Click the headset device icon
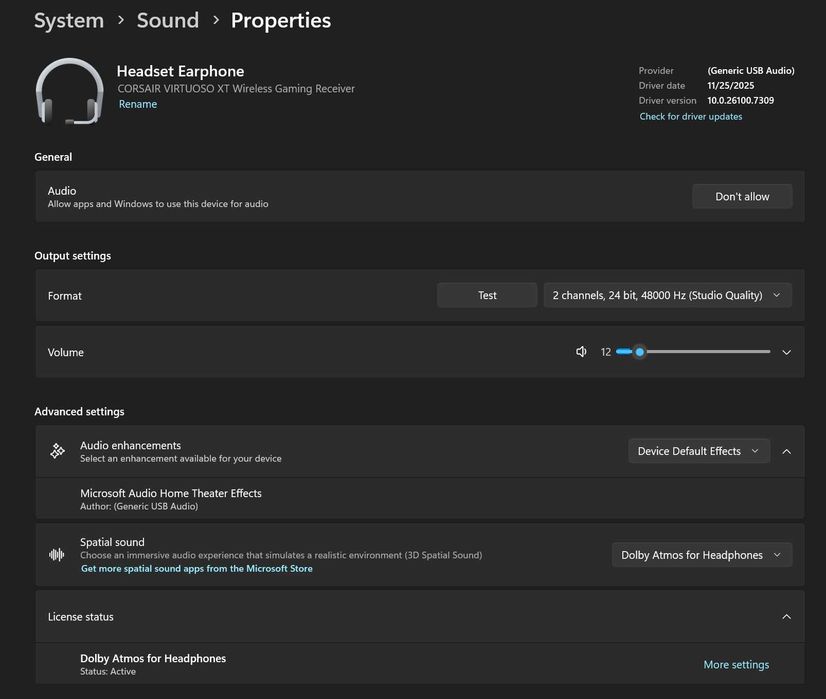This screenshot has height=699, width=826. pos(69,91)
